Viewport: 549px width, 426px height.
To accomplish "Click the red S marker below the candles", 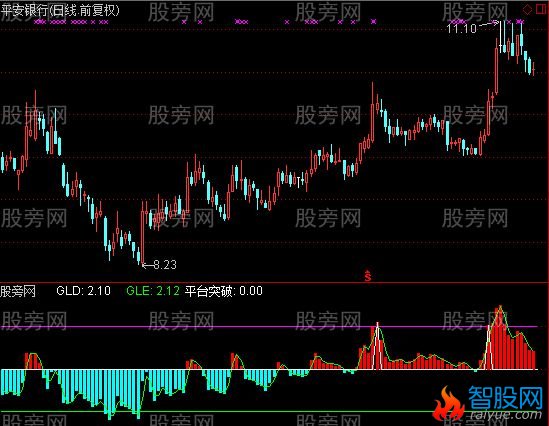I will [367, 276].
